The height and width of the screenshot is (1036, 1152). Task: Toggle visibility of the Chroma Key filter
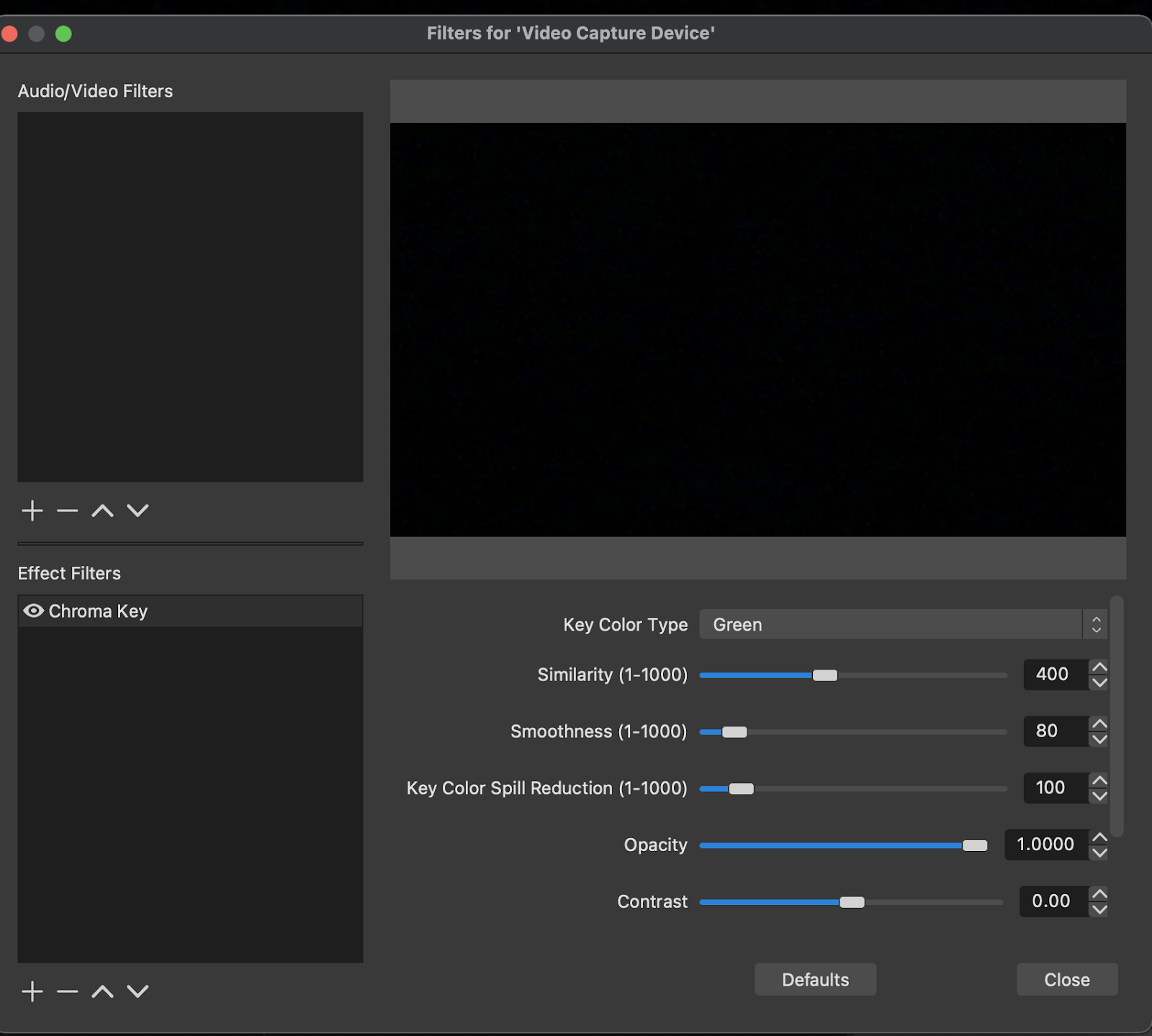click(x=33, y=611)
